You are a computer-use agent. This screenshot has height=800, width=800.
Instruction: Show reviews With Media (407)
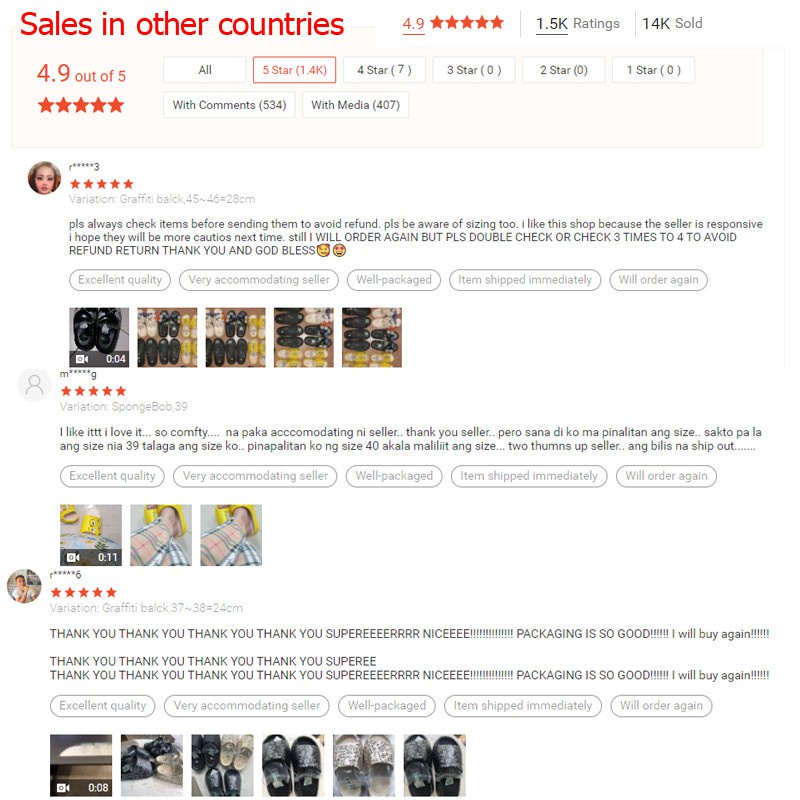(x=356, y=105)
